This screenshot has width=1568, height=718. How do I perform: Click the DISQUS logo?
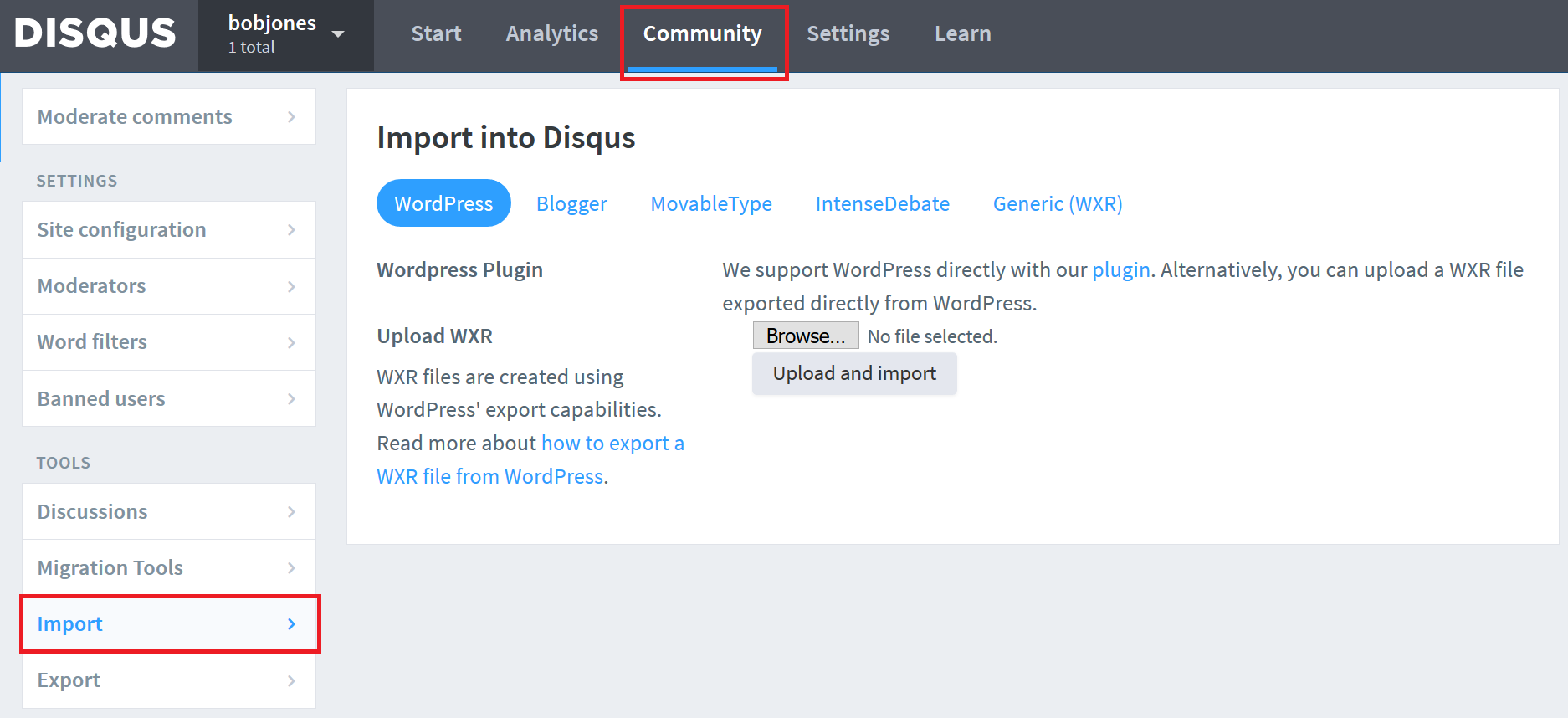(95, 33)
